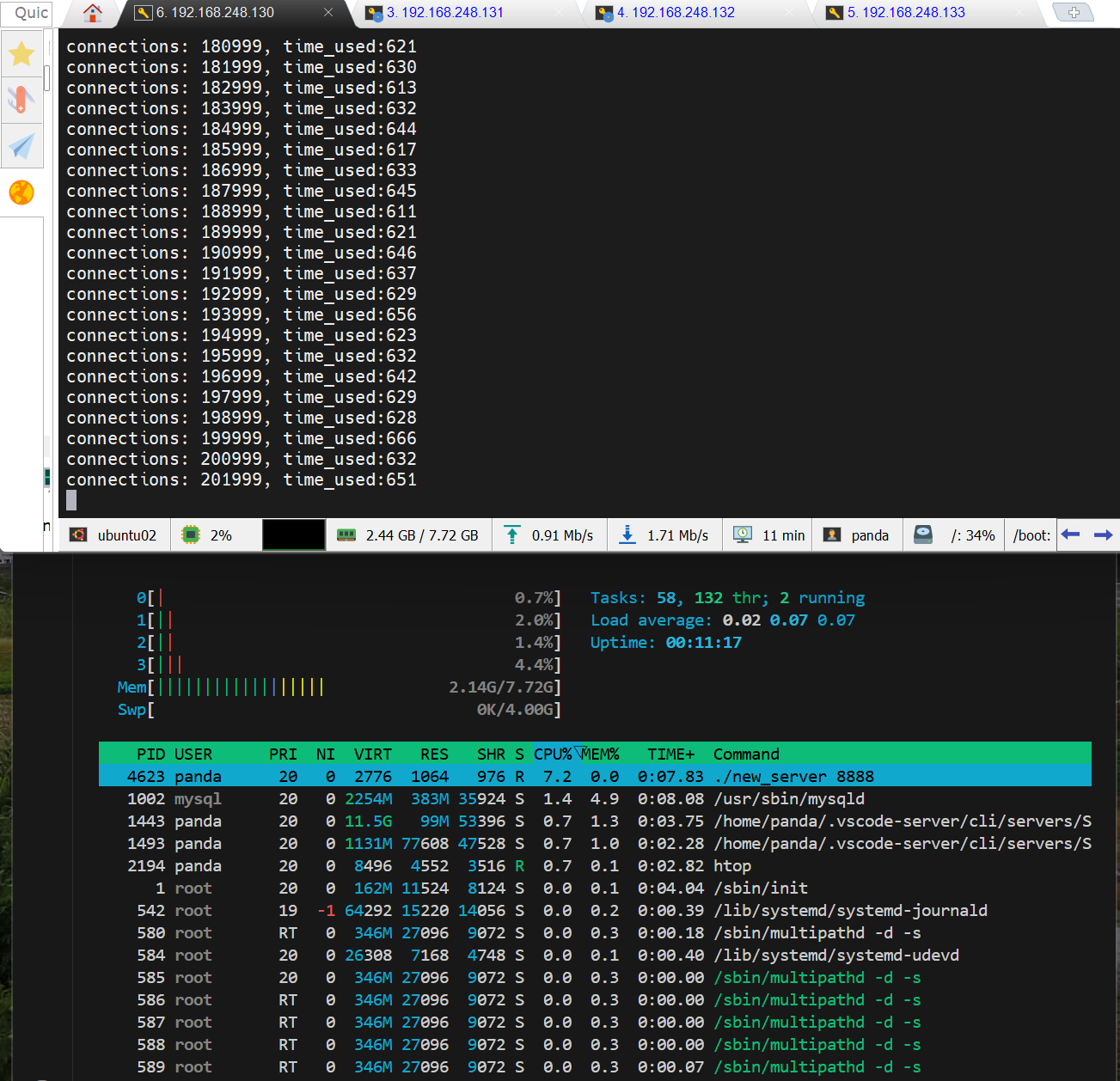Open the Home tab with the house icon

click(x=93, y=13)
